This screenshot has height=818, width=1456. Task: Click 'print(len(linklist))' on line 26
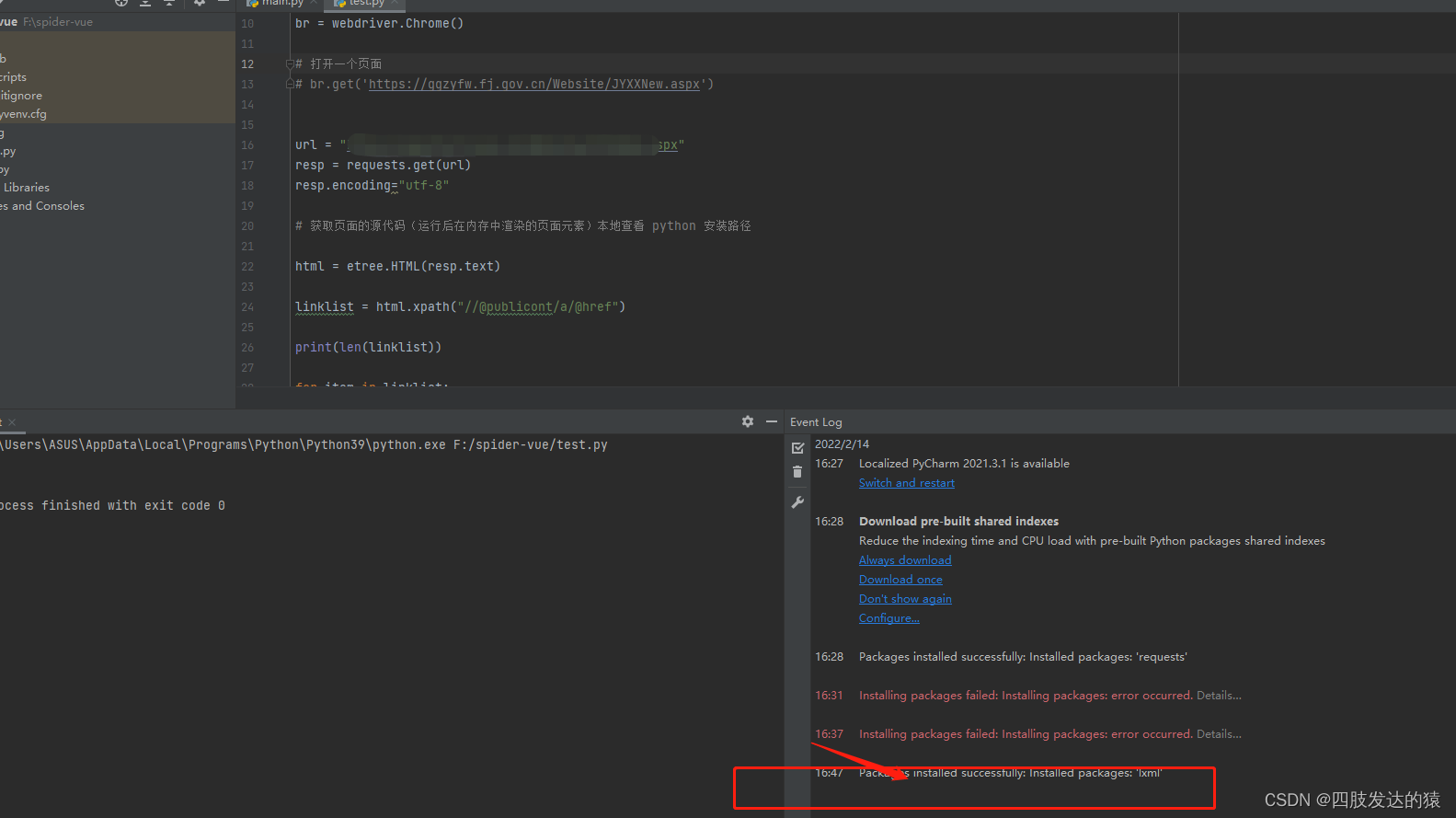click(368, 348)
